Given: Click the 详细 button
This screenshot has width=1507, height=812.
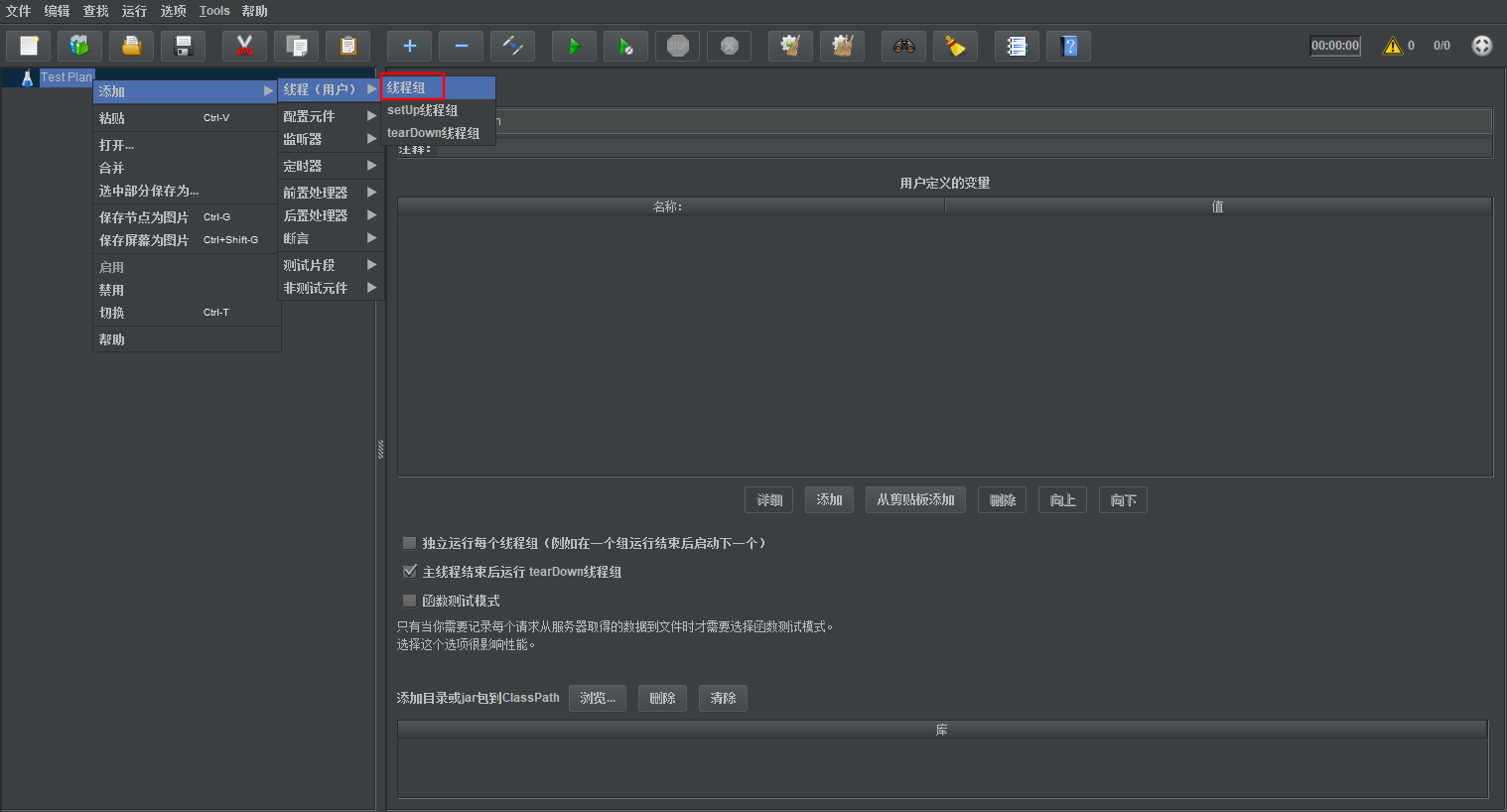Looking at the screenshot, I should [769, 500].
